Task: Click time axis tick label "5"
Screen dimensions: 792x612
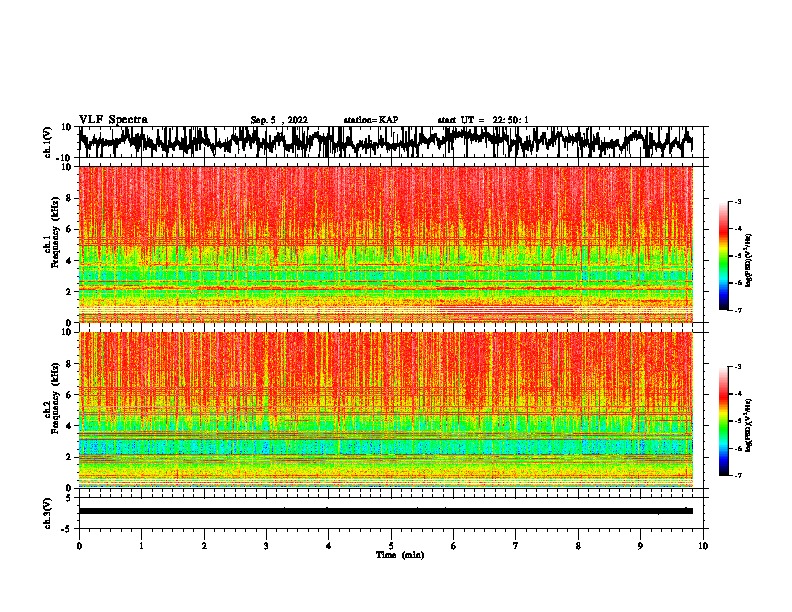Action: point(391,546)
